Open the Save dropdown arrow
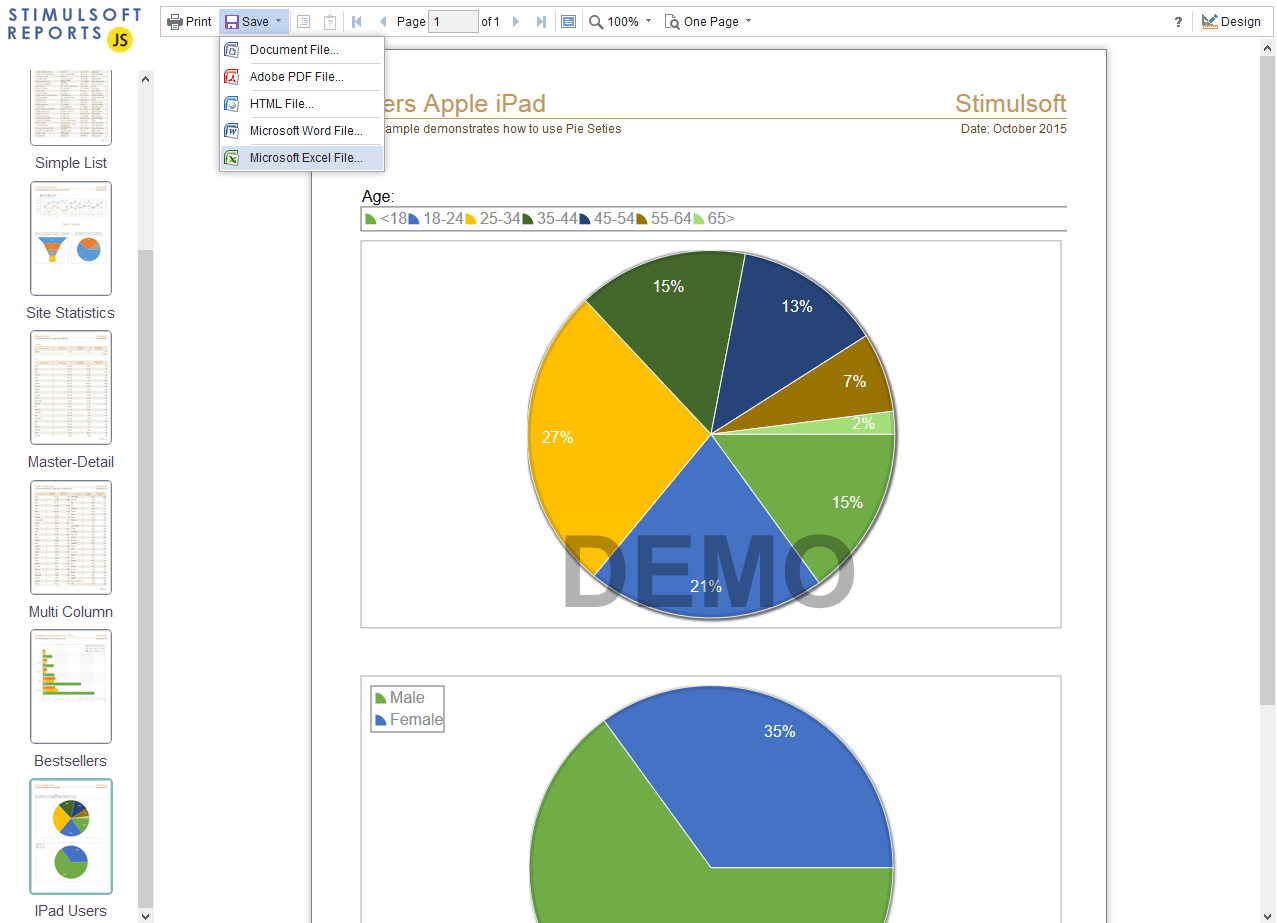1277x923 pixels. click(x=279, y=21)
